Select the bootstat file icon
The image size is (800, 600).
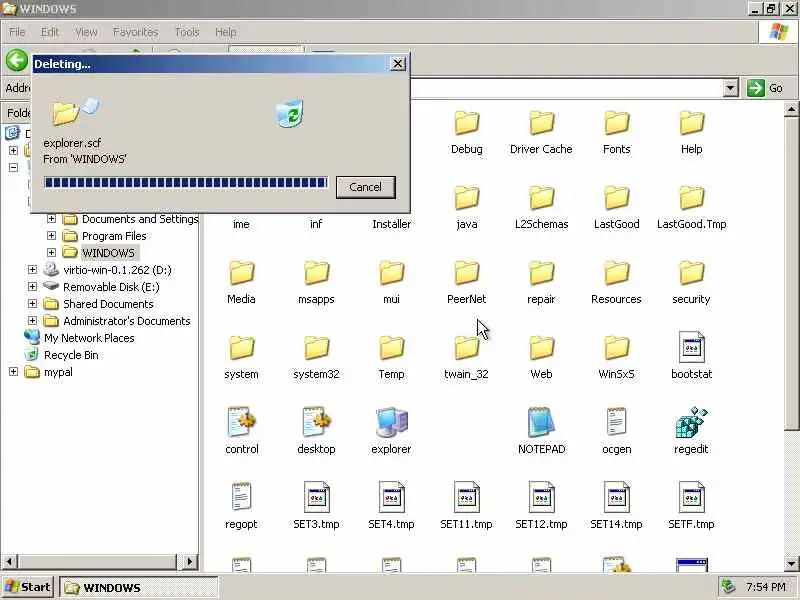691,347
